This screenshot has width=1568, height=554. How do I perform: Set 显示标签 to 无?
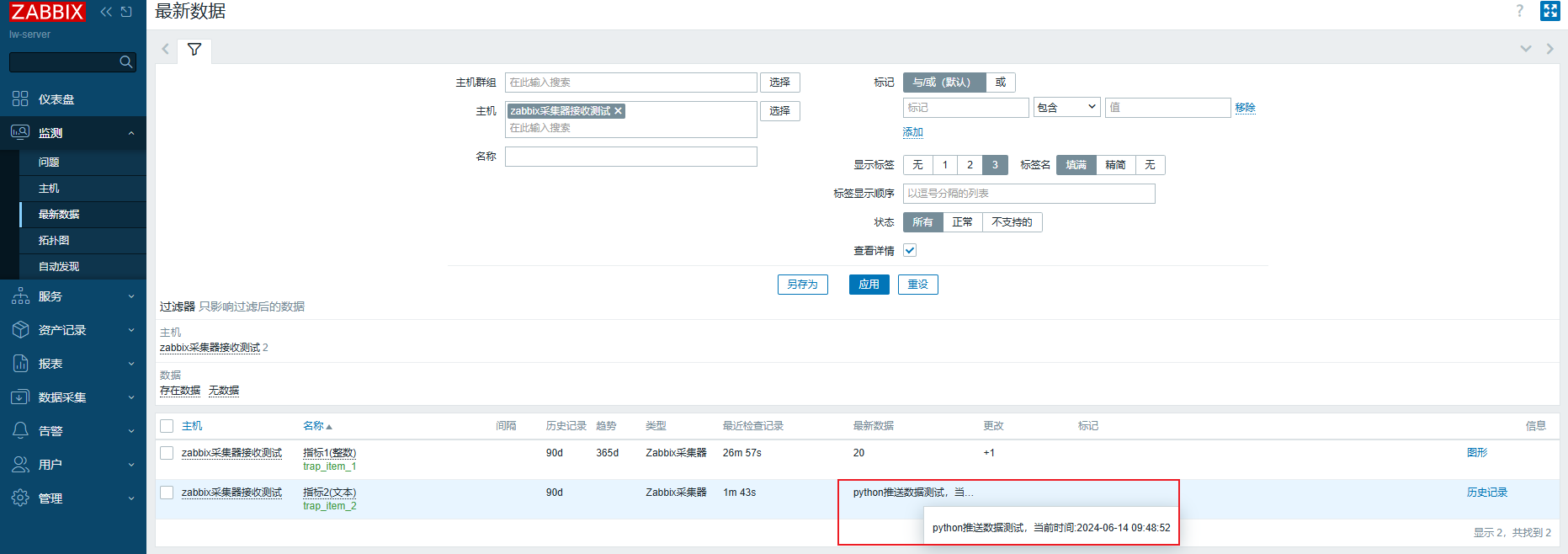pos(918,165)
